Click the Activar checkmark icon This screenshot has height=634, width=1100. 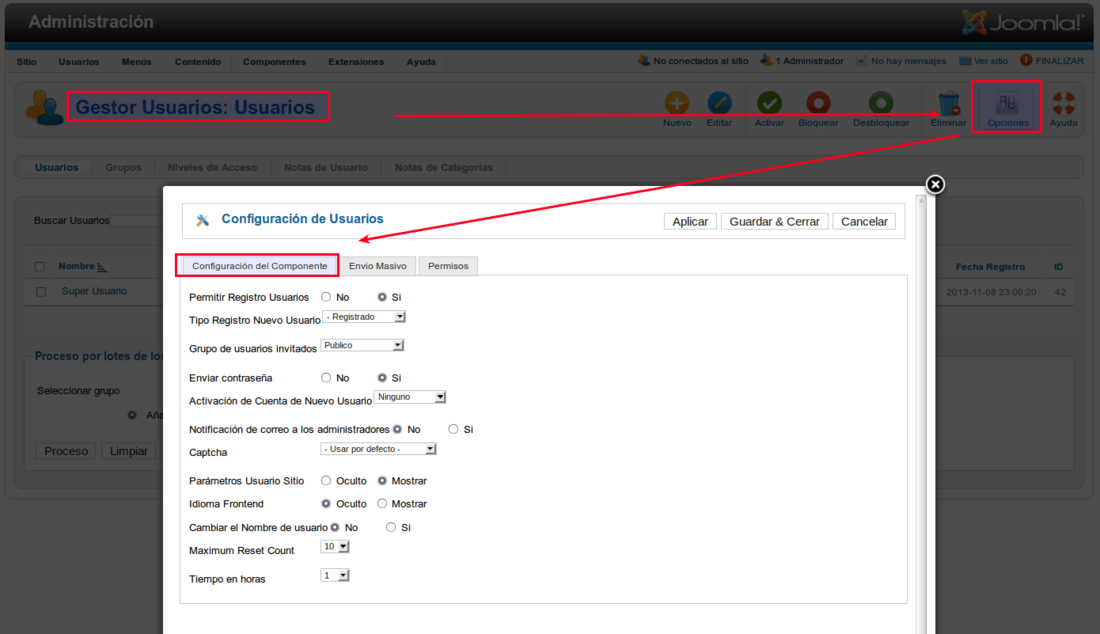769,103
